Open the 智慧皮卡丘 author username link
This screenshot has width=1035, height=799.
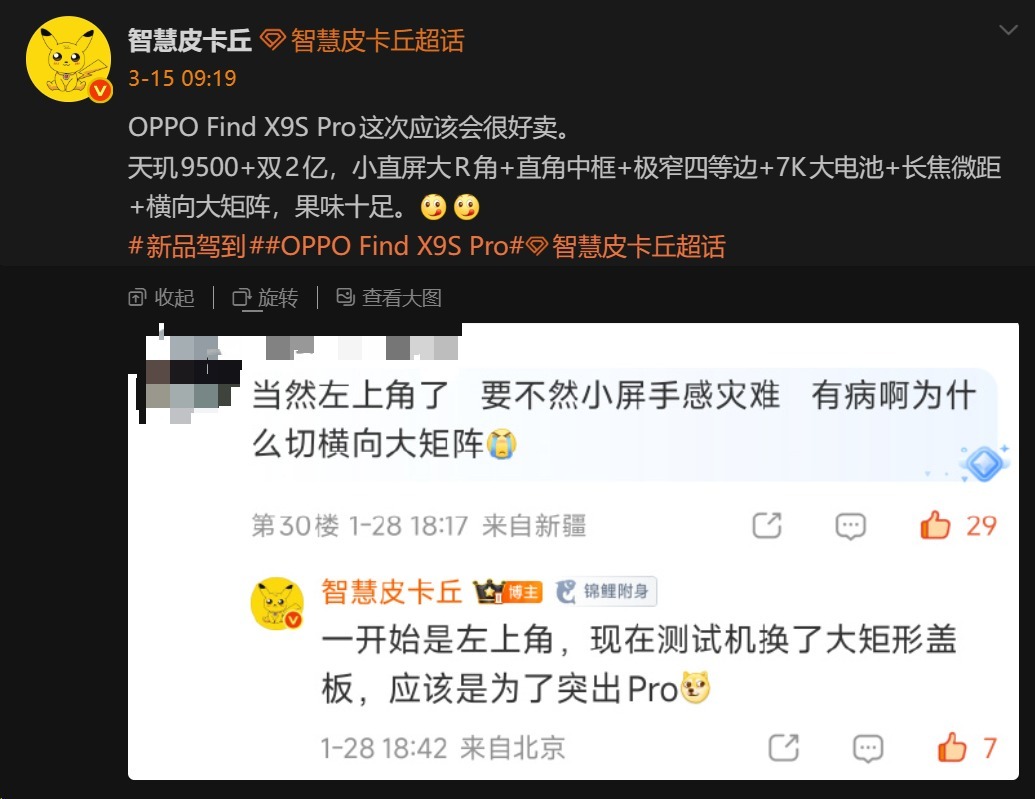click(x=189, y=40)
